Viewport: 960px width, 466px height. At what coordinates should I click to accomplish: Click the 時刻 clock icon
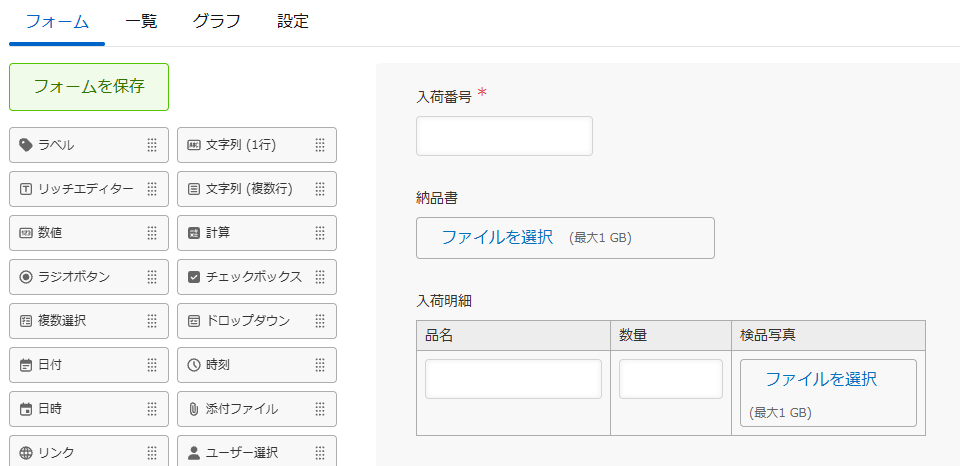pos(193,365)
